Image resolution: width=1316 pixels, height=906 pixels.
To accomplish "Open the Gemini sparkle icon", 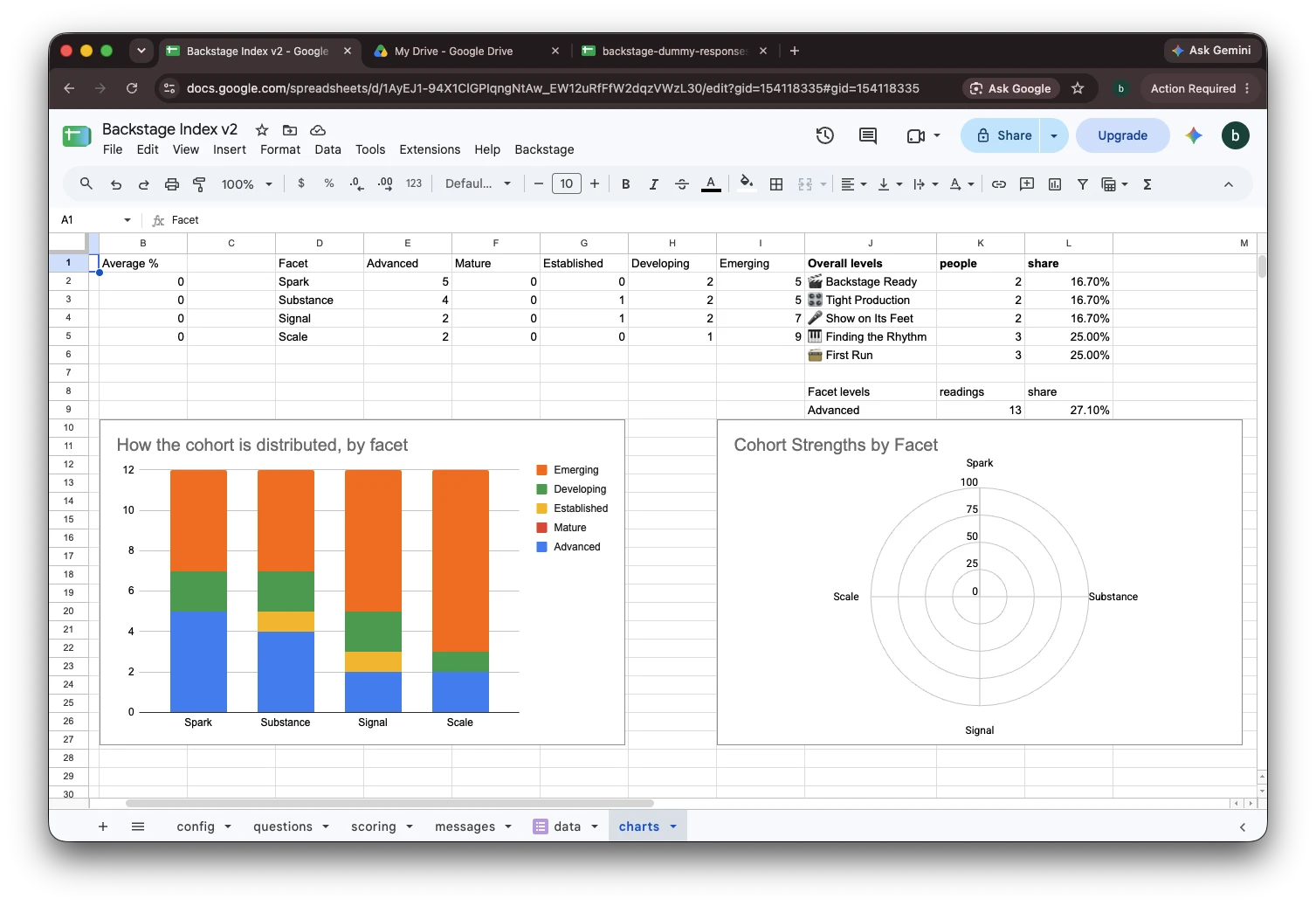I will 1194,135.
